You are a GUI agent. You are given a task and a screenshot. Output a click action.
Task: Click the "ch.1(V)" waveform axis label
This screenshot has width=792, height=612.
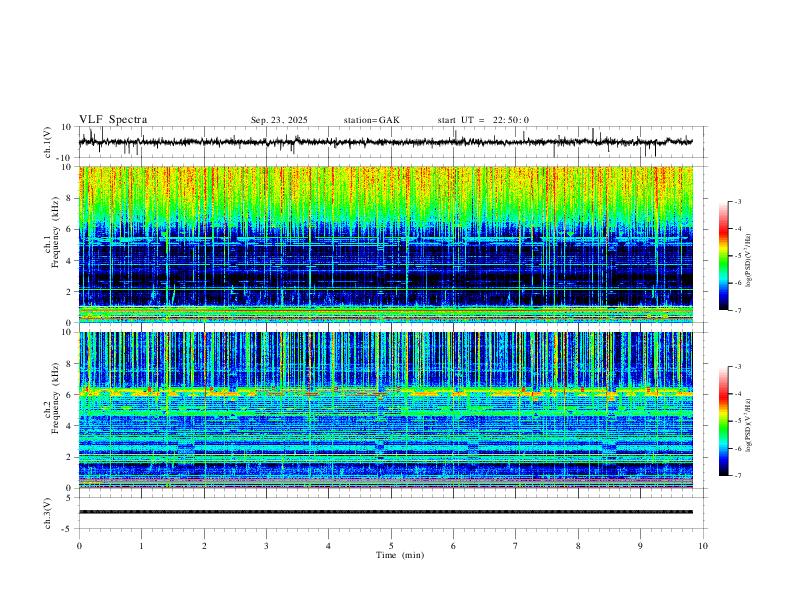47,142
